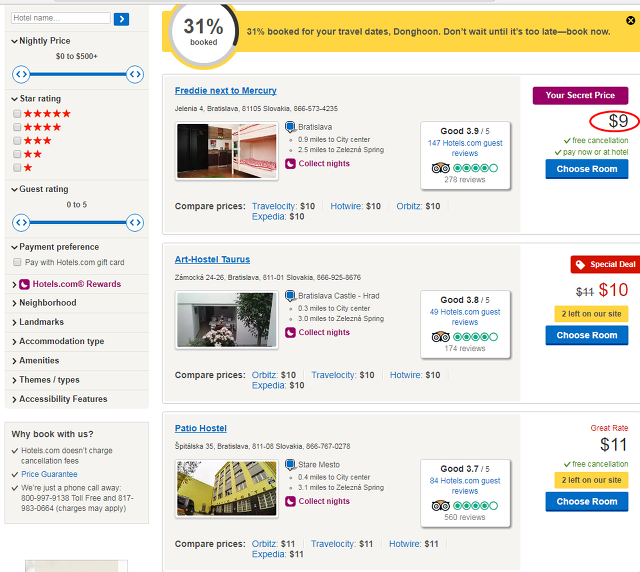This screenshot has height=572, width=640.
Task: Click Orbitz price for Freddie next to Mercury
Action: coord(418,206)
